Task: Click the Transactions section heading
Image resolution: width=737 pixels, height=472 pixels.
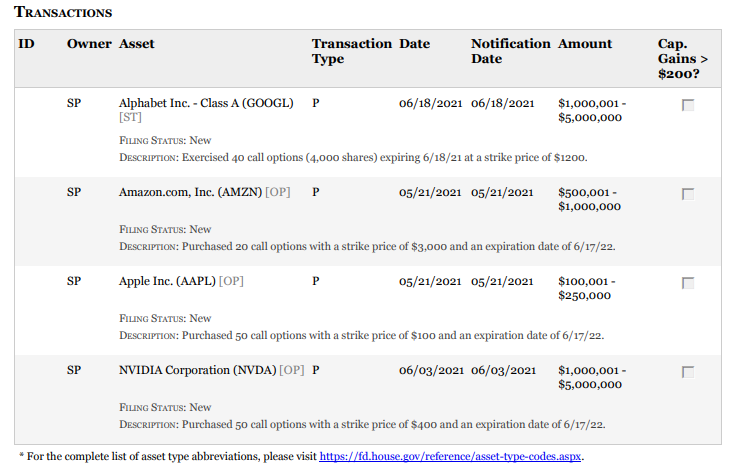Action: [63, 12]
